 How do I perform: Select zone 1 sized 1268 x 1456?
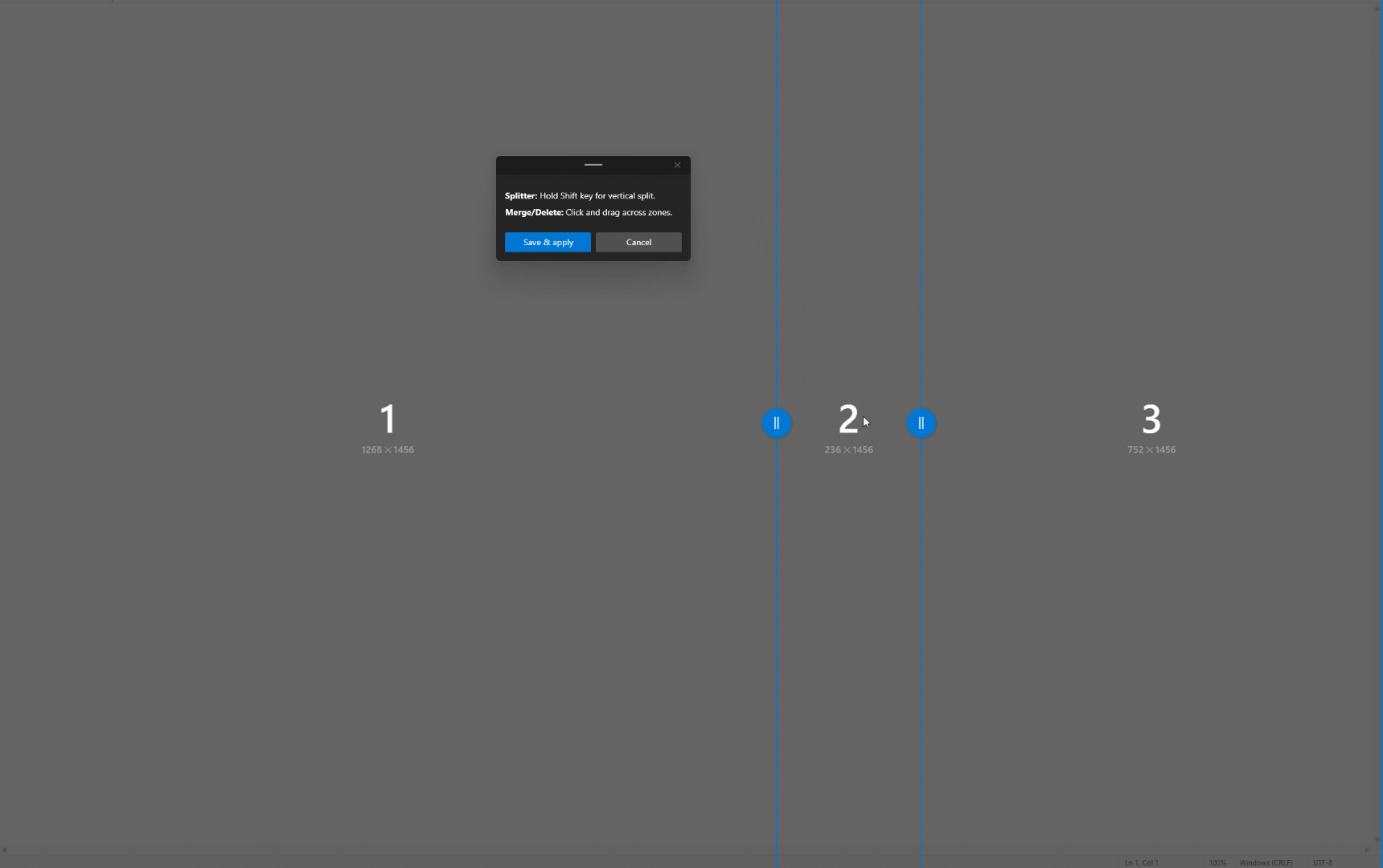coord(388,419)
